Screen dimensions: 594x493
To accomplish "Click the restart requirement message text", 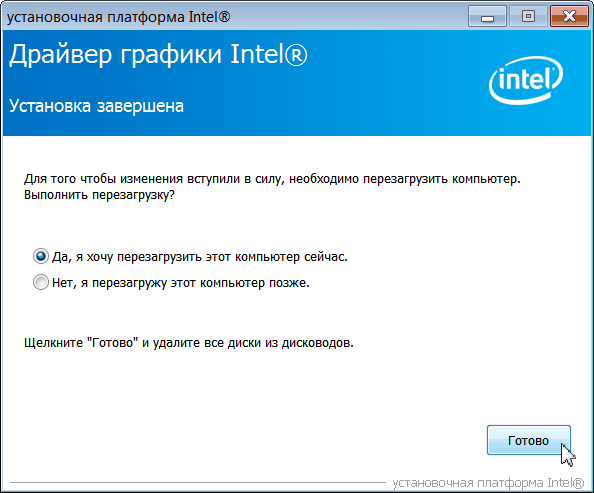I will [x=272, y=179].
